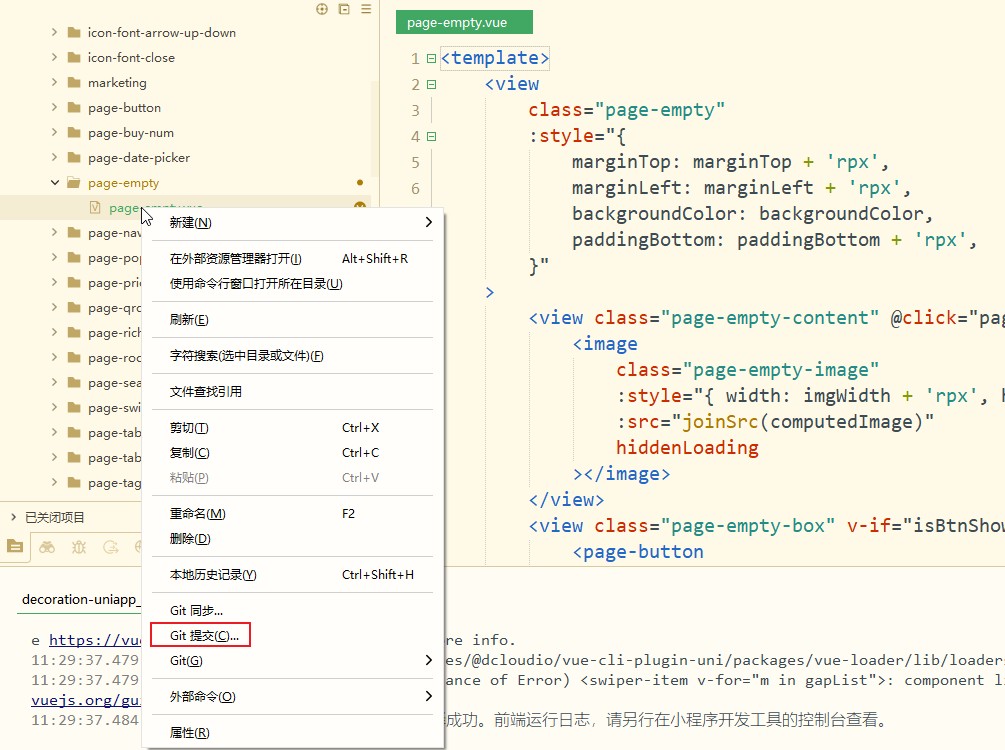Screen dimensions: 1005x750
Task: Click the collapse all folders icon
Action: [344, 9]
